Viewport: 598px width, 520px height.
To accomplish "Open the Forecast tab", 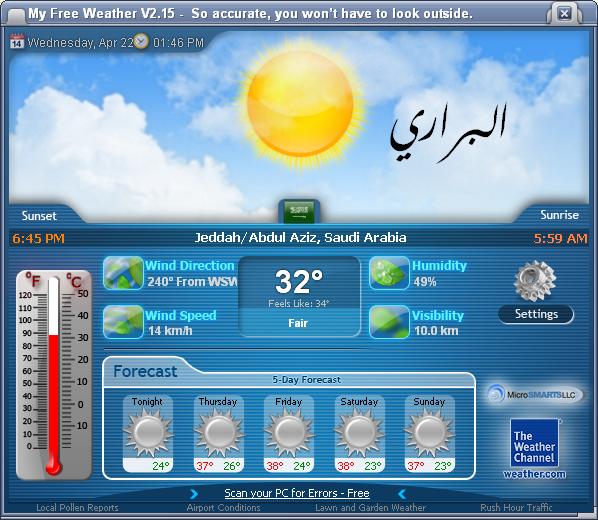I will point(145,371).
